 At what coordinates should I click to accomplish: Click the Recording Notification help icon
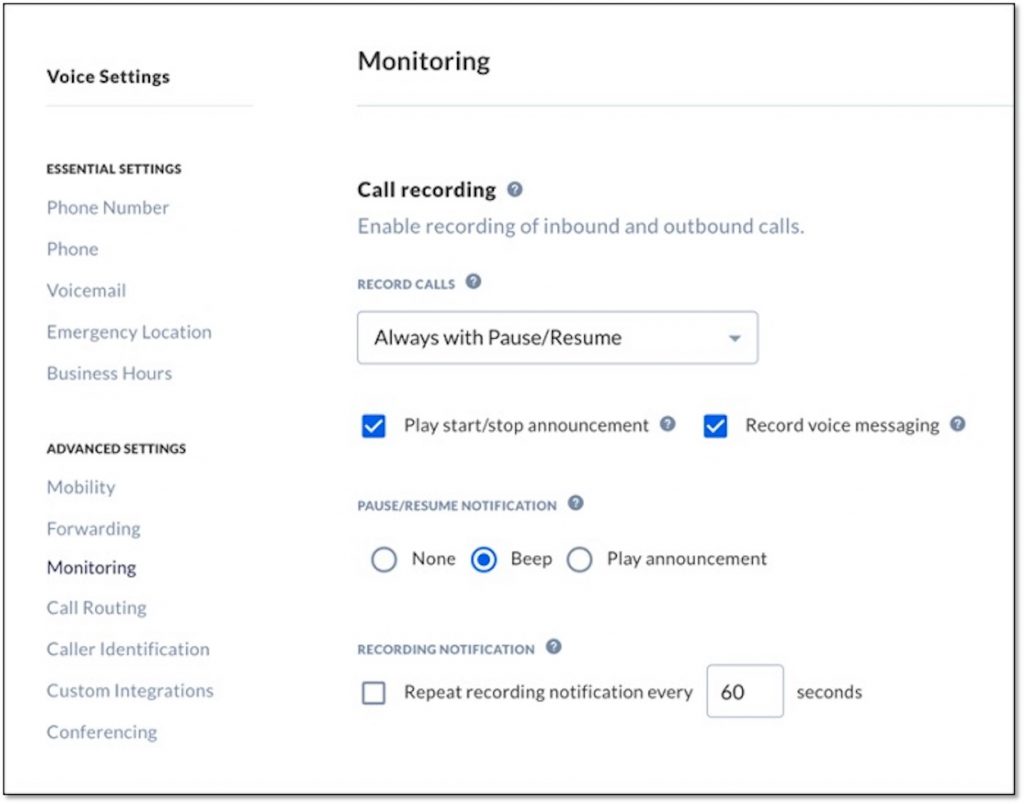coord(552,647)
